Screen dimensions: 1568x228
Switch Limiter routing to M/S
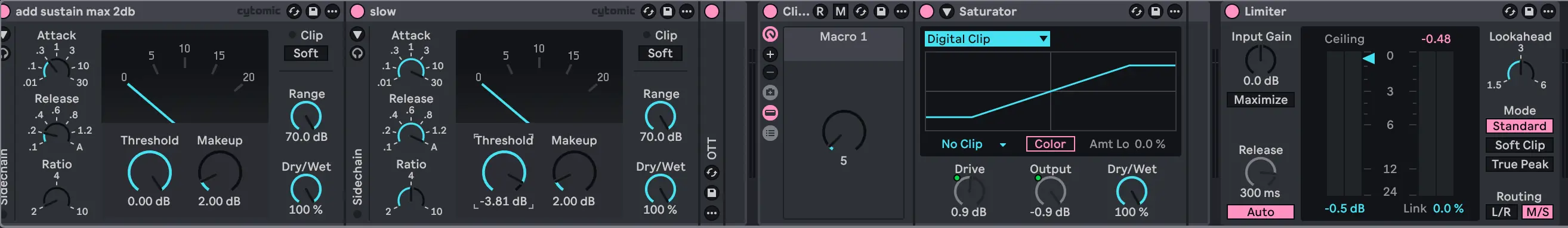(x=1537, y=211)
